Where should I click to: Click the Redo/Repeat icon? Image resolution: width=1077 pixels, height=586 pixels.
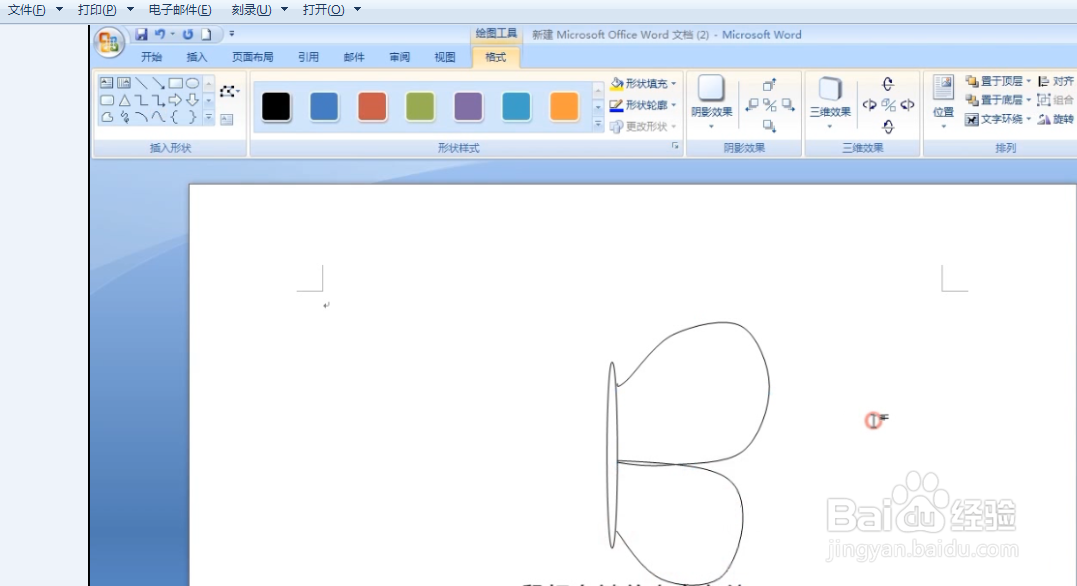(188, 34)
